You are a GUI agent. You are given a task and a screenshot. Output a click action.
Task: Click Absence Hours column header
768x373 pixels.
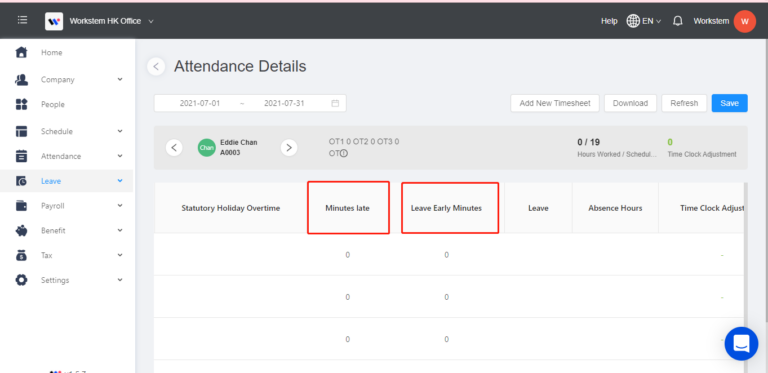tap(615, 208)
